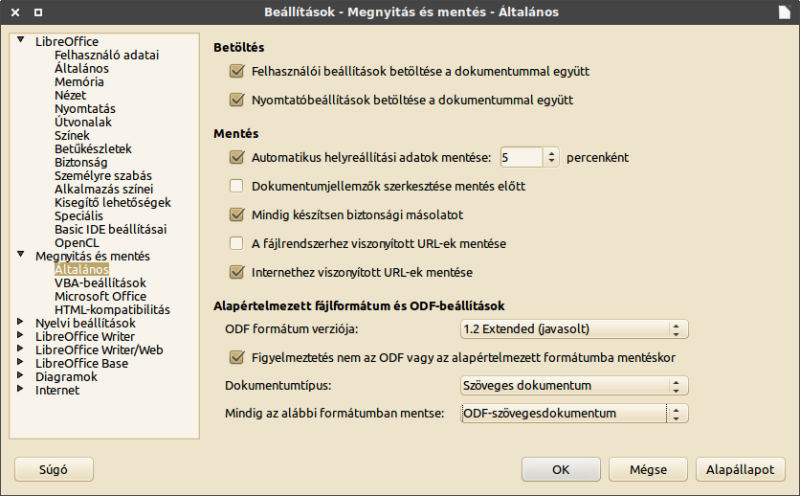Image resolution: width=800 pixels, height=496 pixels.
Task: Increase the autosave minutes spinner value
Action: click(x=551, y=153)
